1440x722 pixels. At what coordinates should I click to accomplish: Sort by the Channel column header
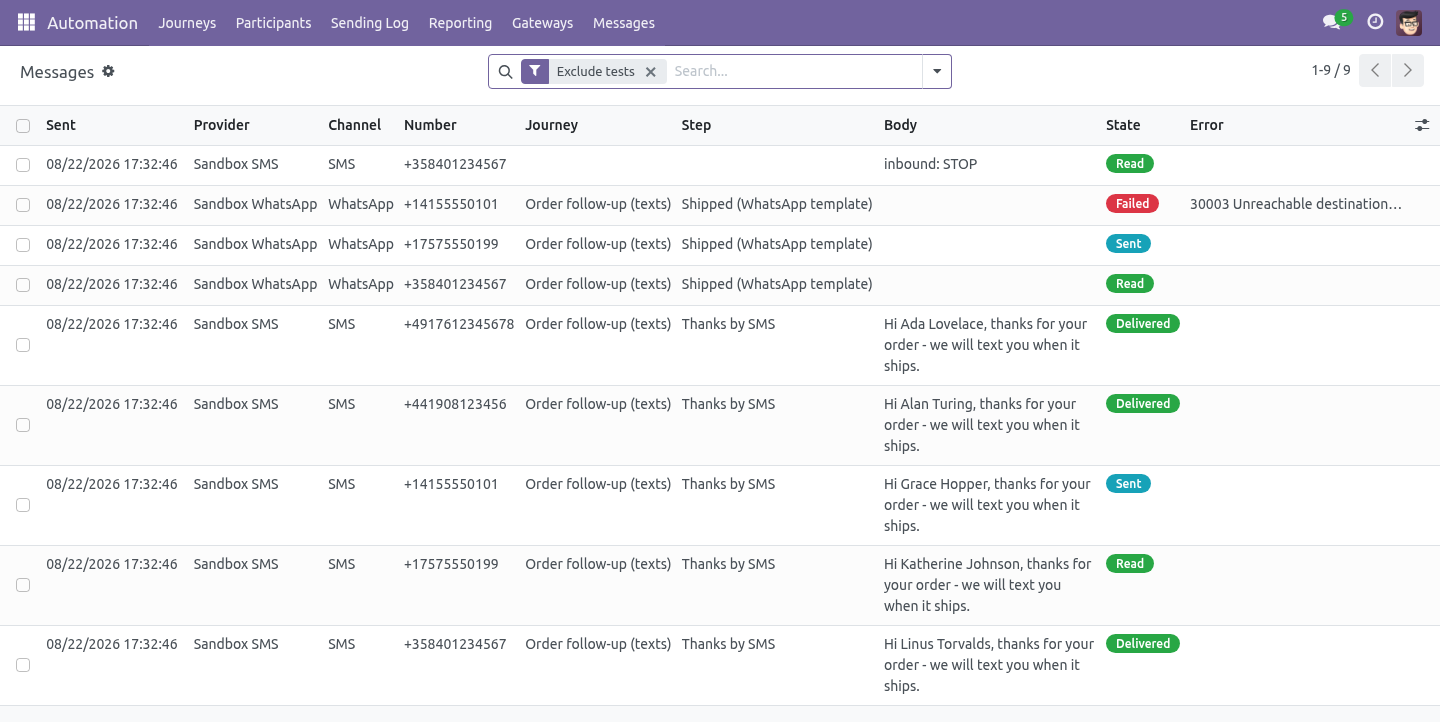355,125
